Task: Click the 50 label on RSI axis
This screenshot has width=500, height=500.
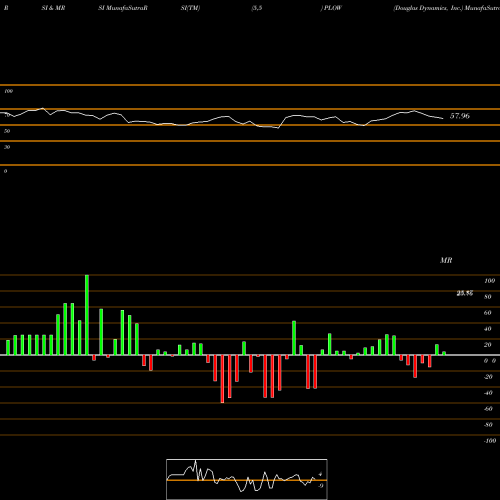Action: click(x=7, y=131)
